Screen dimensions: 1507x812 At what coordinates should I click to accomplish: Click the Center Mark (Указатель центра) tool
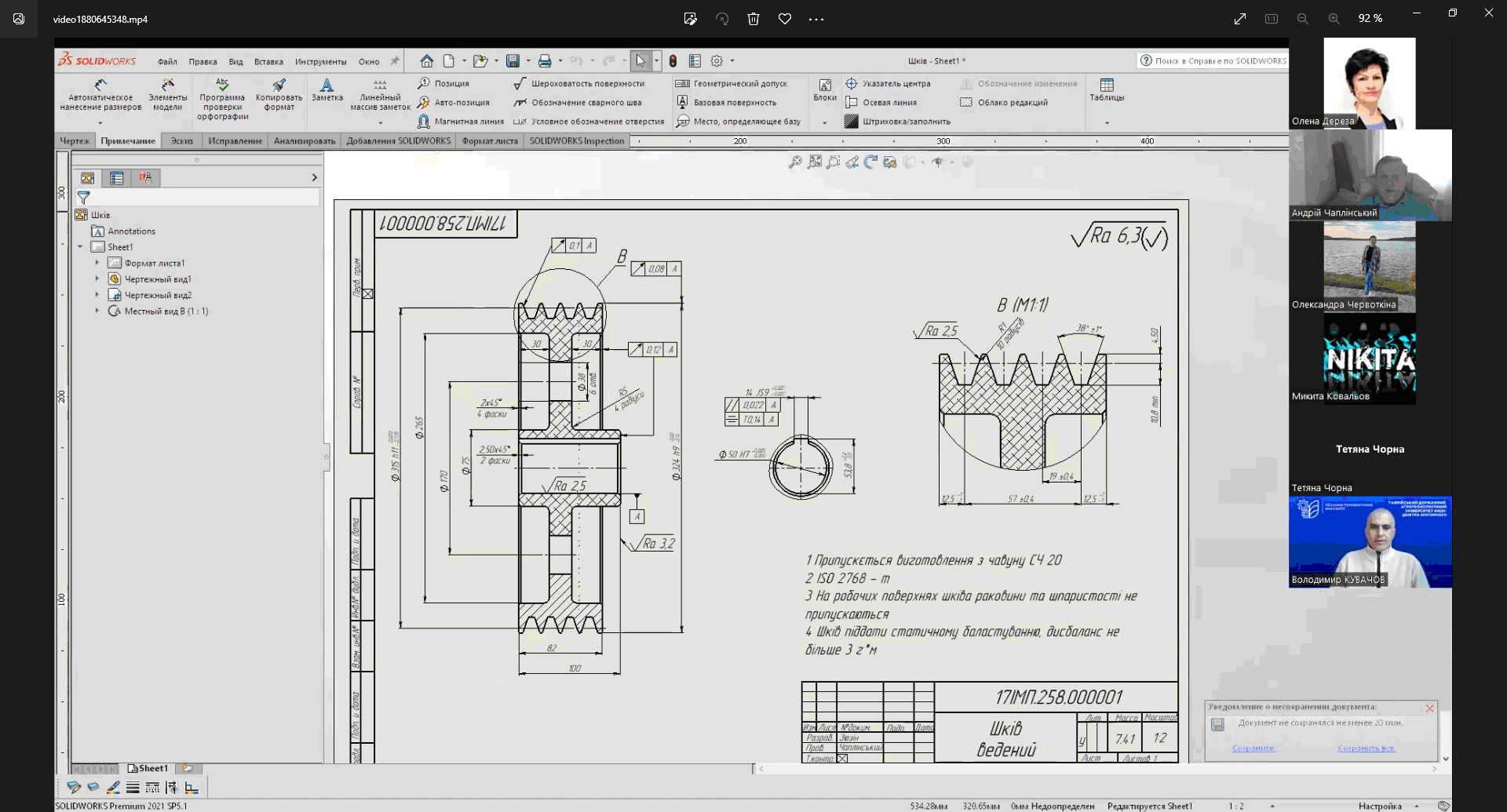(x=888, y=83)
